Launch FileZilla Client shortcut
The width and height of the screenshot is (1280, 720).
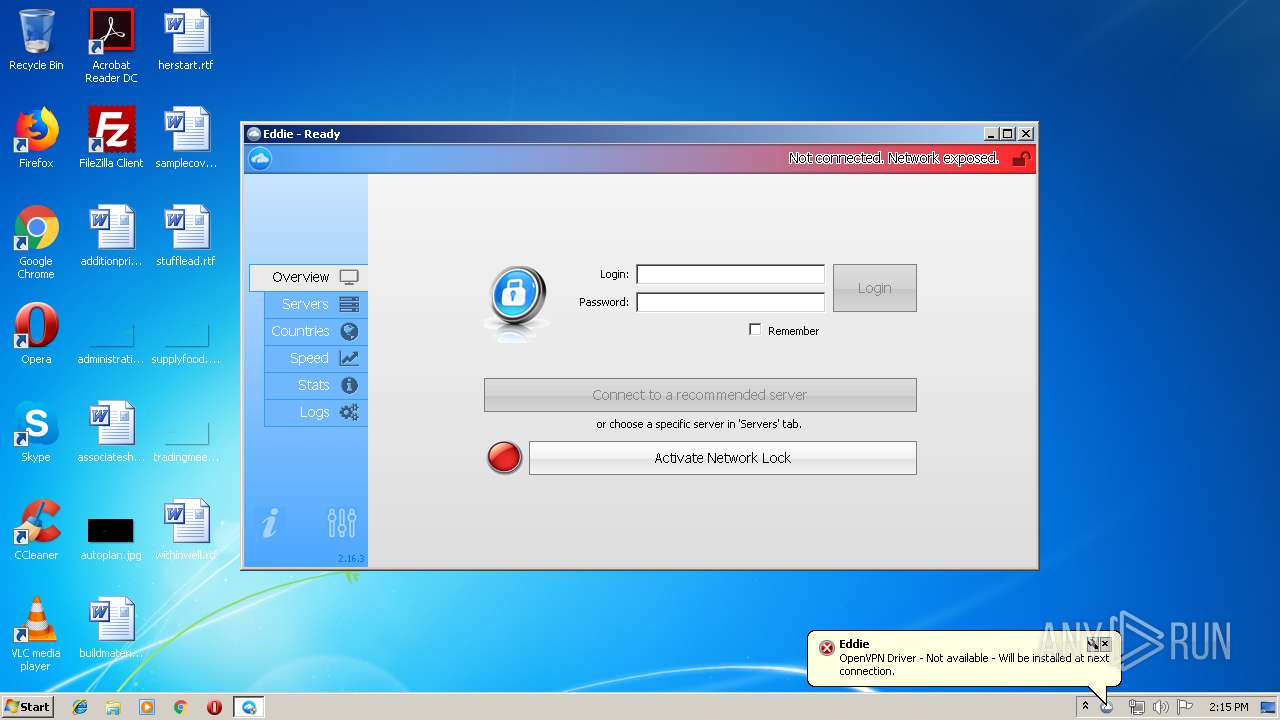111,138
